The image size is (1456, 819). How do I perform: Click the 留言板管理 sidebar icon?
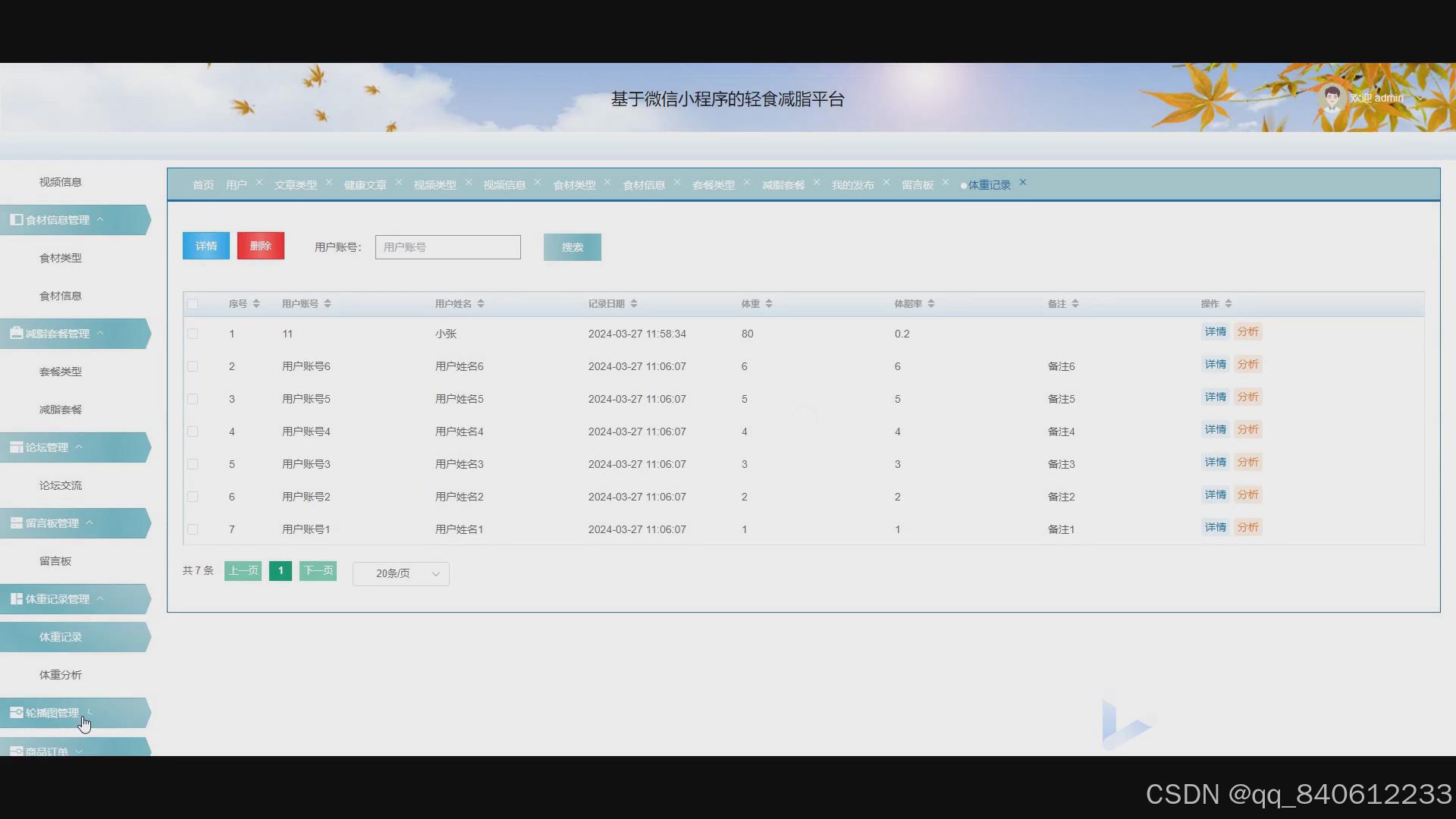pos(16,523)
